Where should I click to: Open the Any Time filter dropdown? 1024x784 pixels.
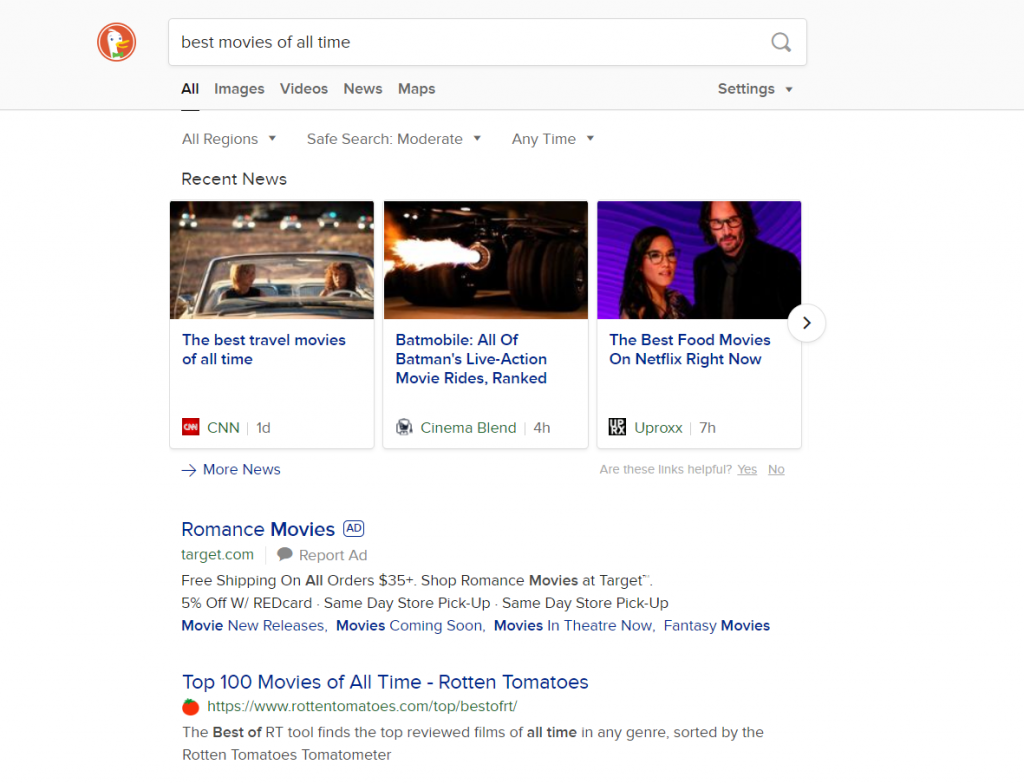click(x=552, y=139)
